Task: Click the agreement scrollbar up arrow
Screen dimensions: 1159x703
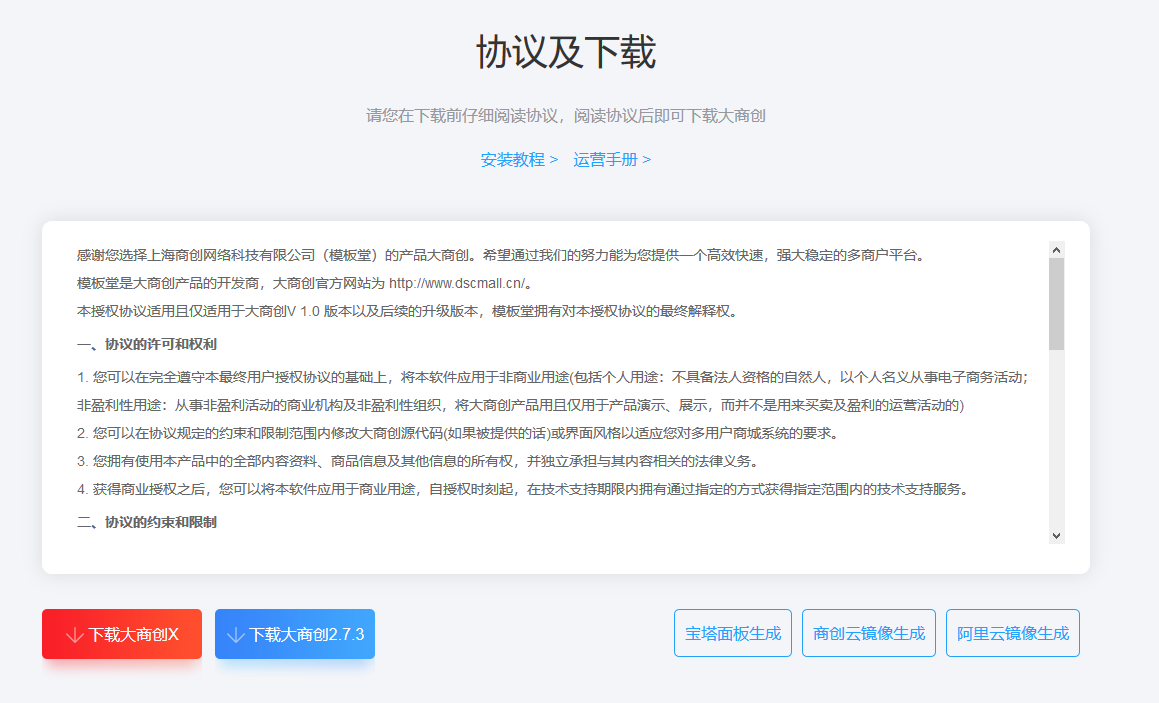Action: [x=1056, y=250]
